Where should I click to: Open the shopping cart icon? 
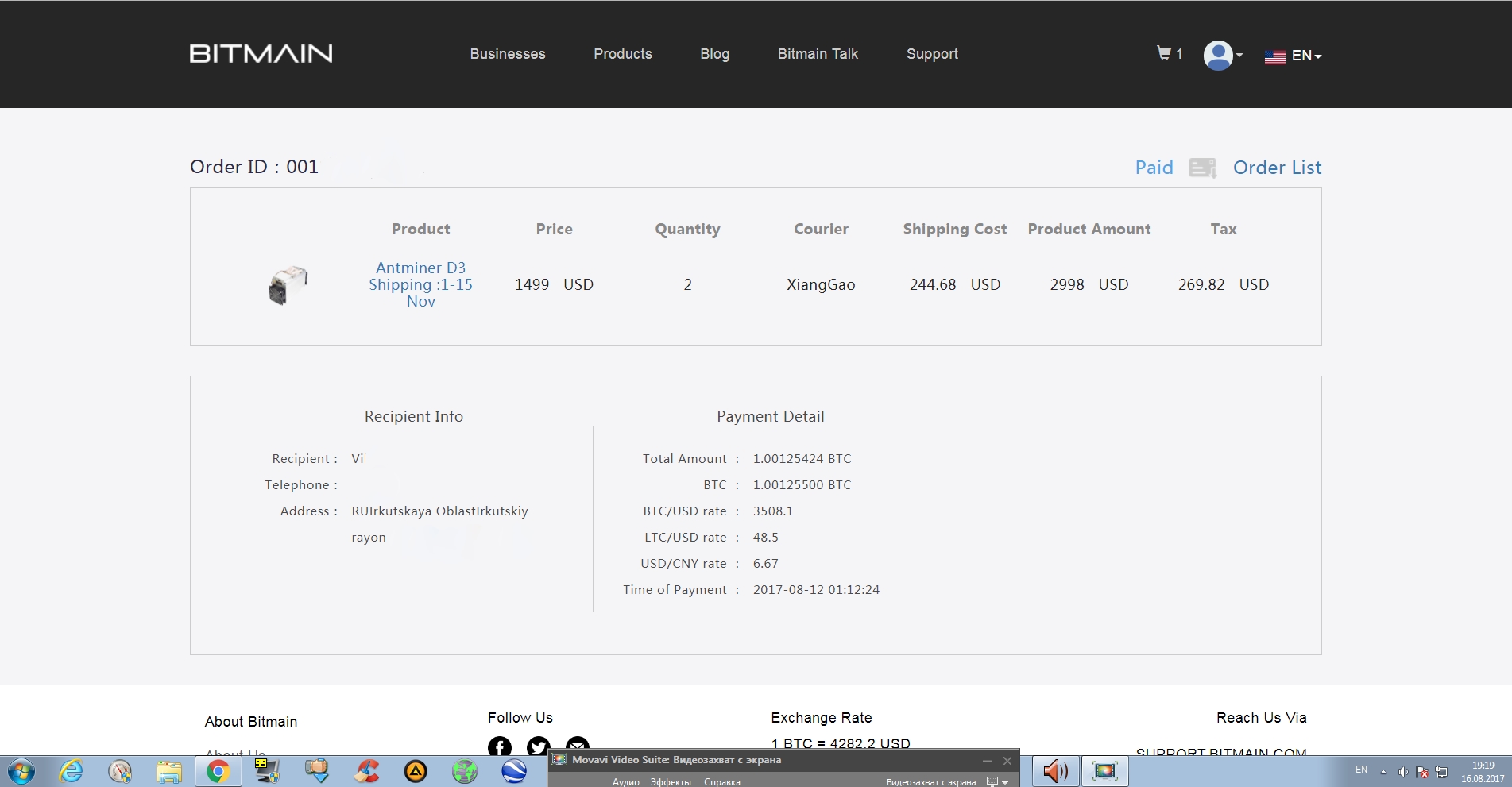(1164, 53)
